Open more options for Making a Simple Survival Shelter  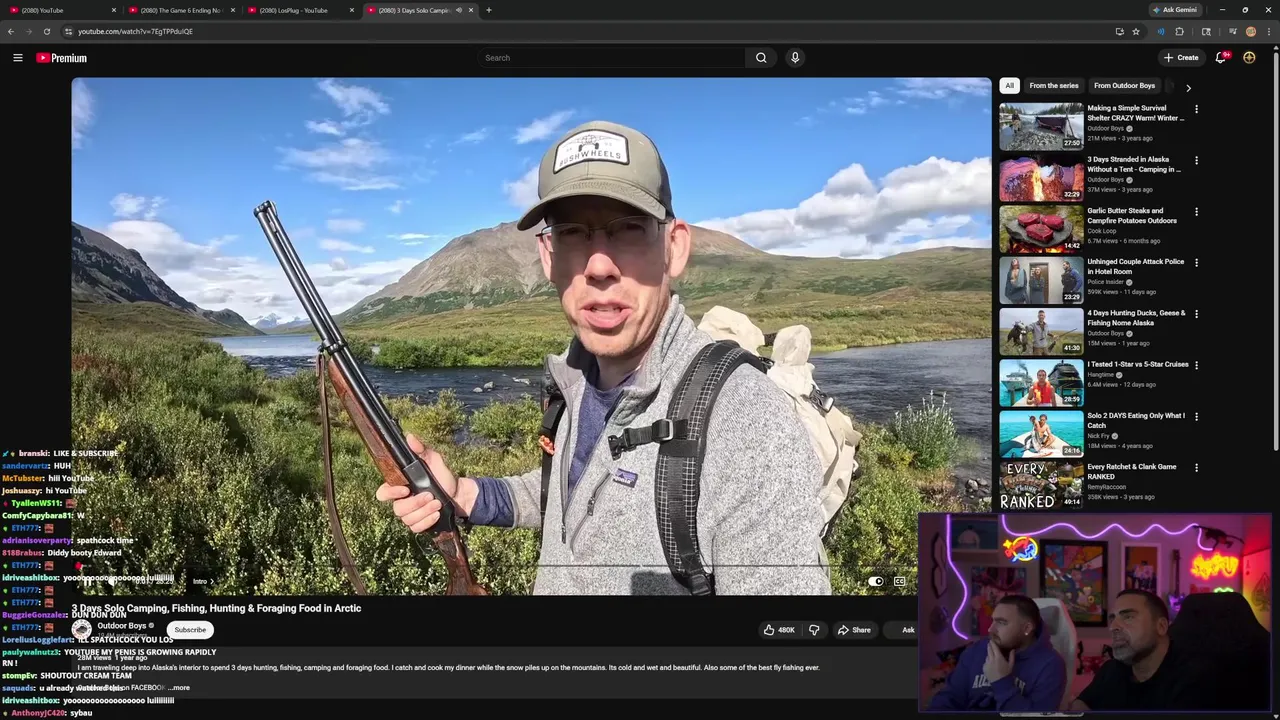click(x=1196, y=109)
